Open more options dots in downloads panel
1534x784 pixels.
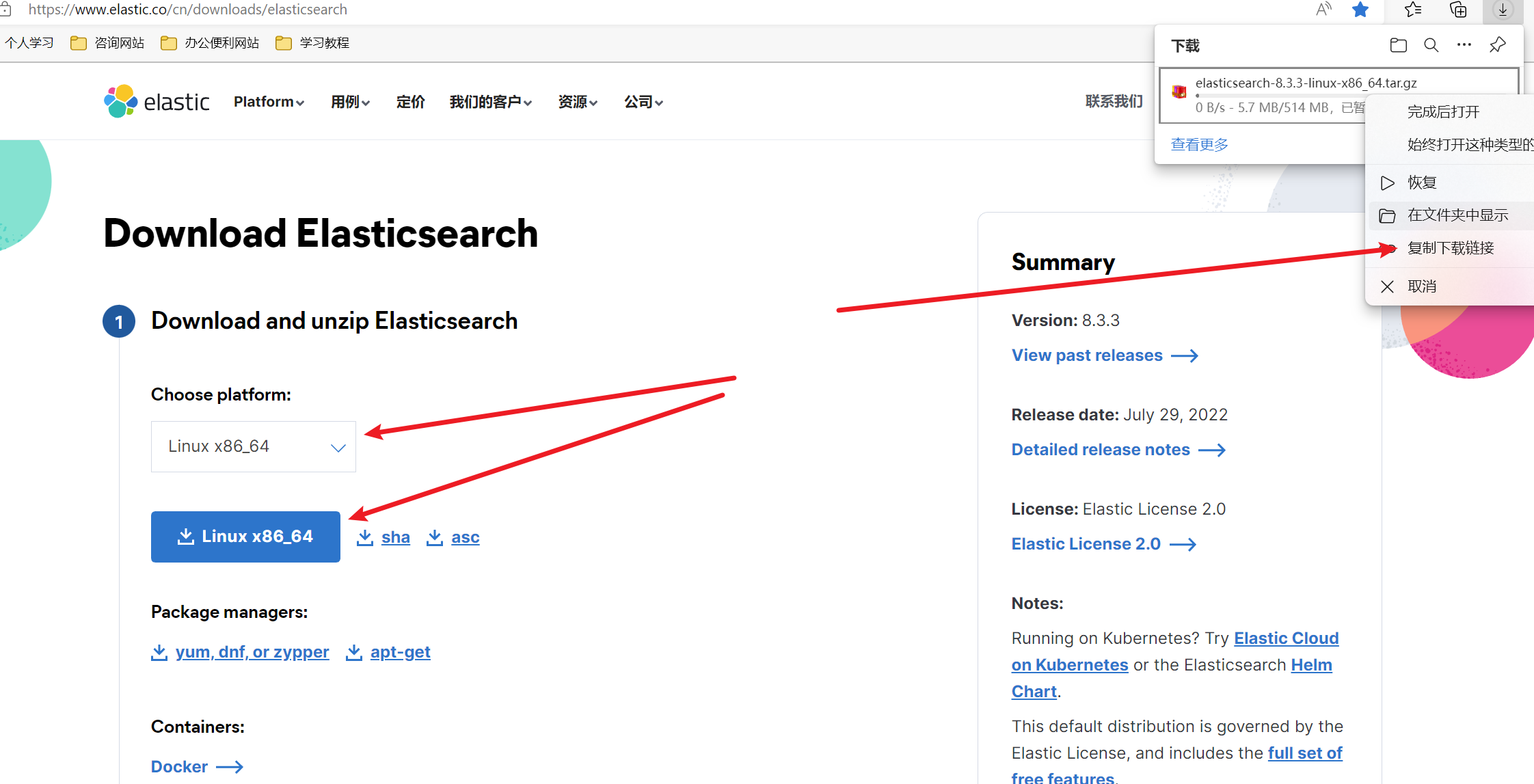[1464, 44]
